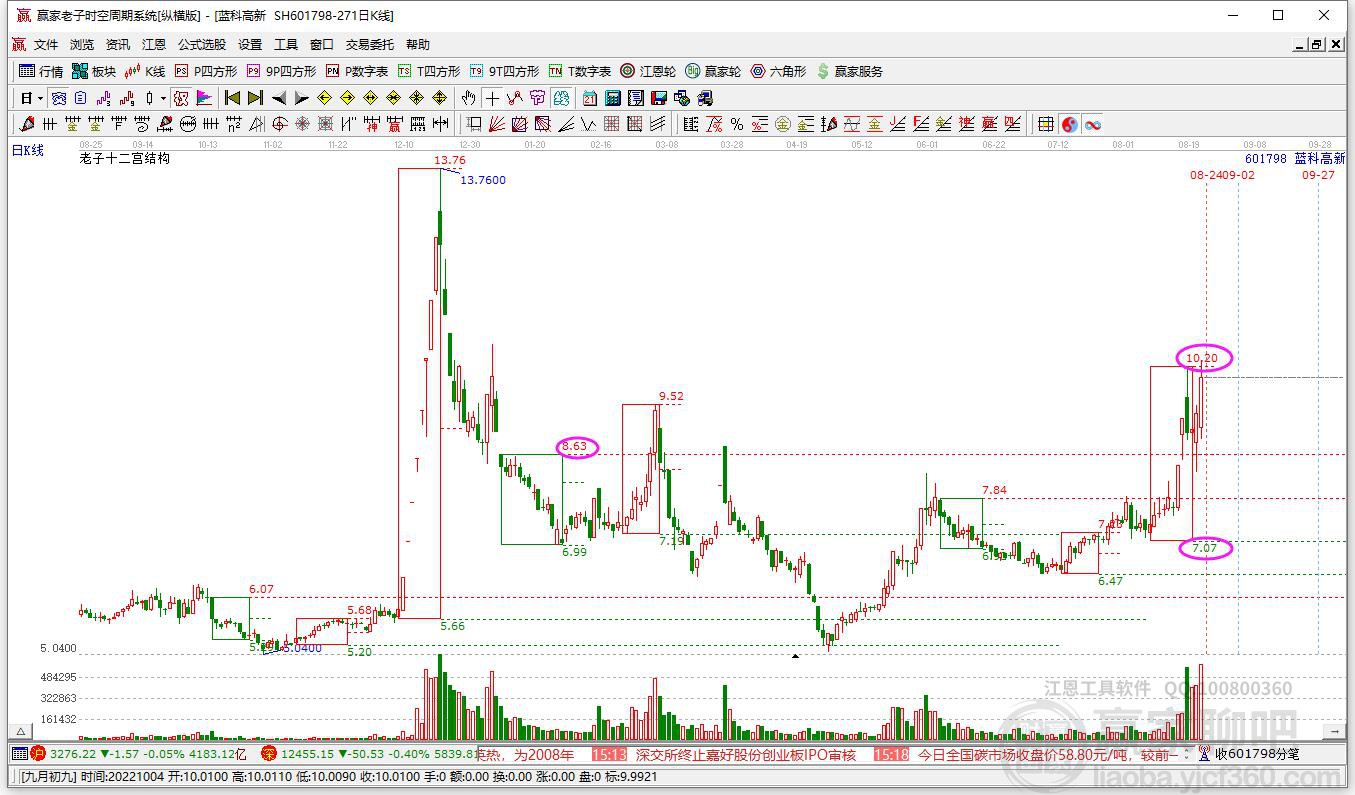Click the colorful flag indicator icon
The width and height of the screenshot is (1355, 795).
204,98
